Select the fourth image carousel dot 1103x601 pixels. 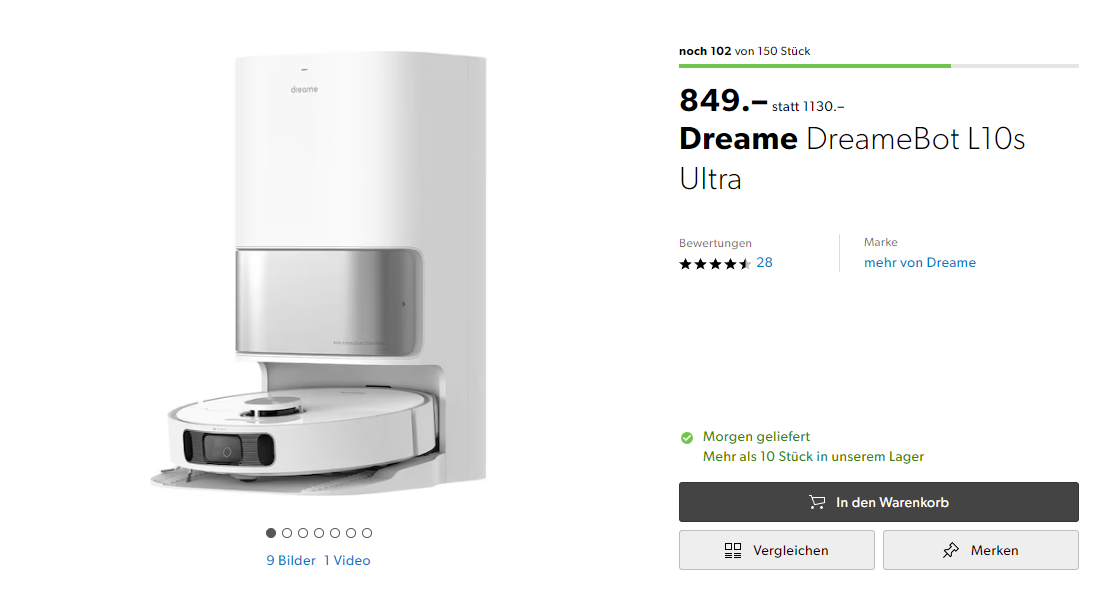tap(319, 533)
